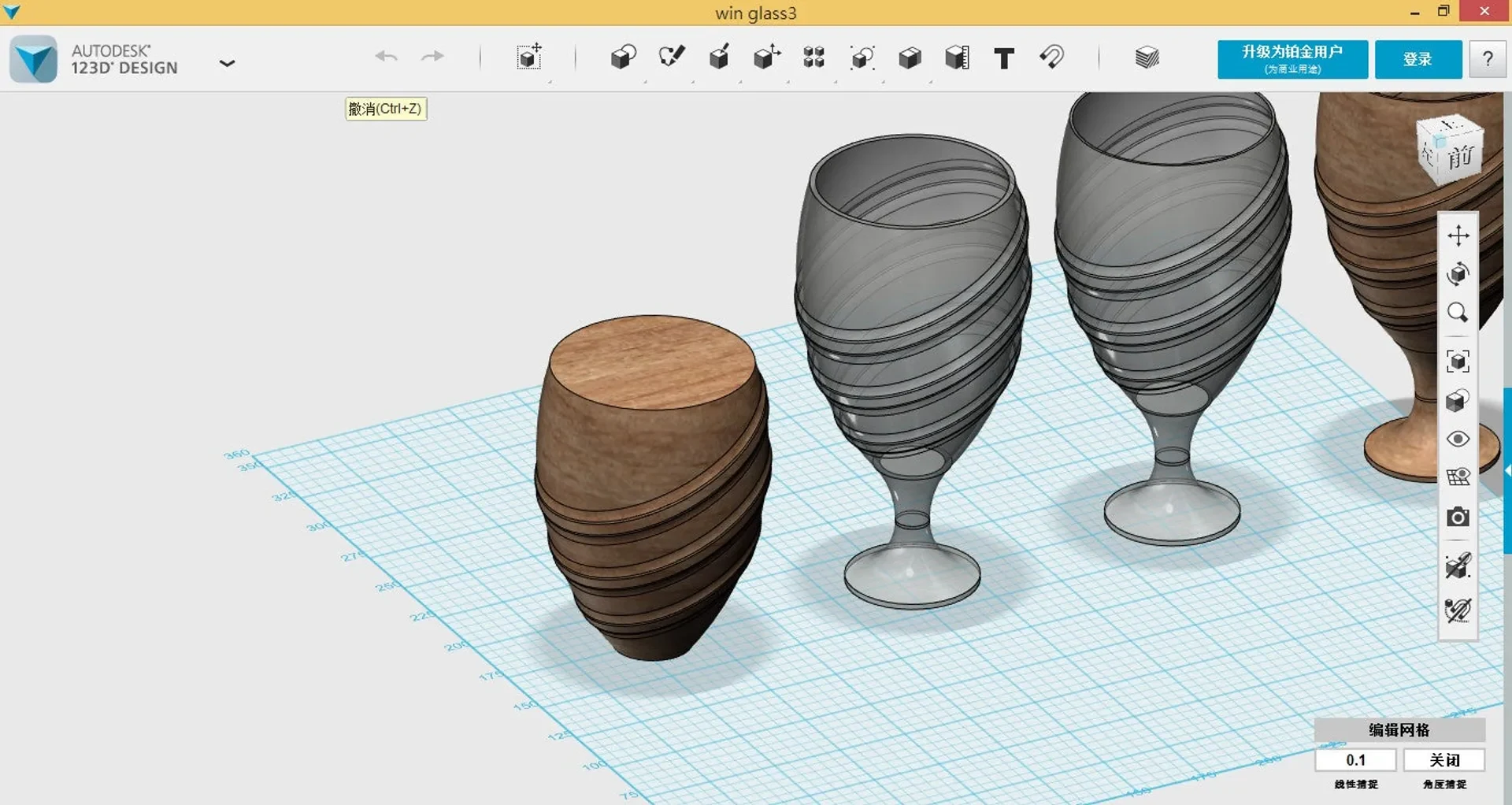Expand the blue side panel on right edge
The width and height of the screenshot is (1512, 805).
click(x=1507, y=470)
